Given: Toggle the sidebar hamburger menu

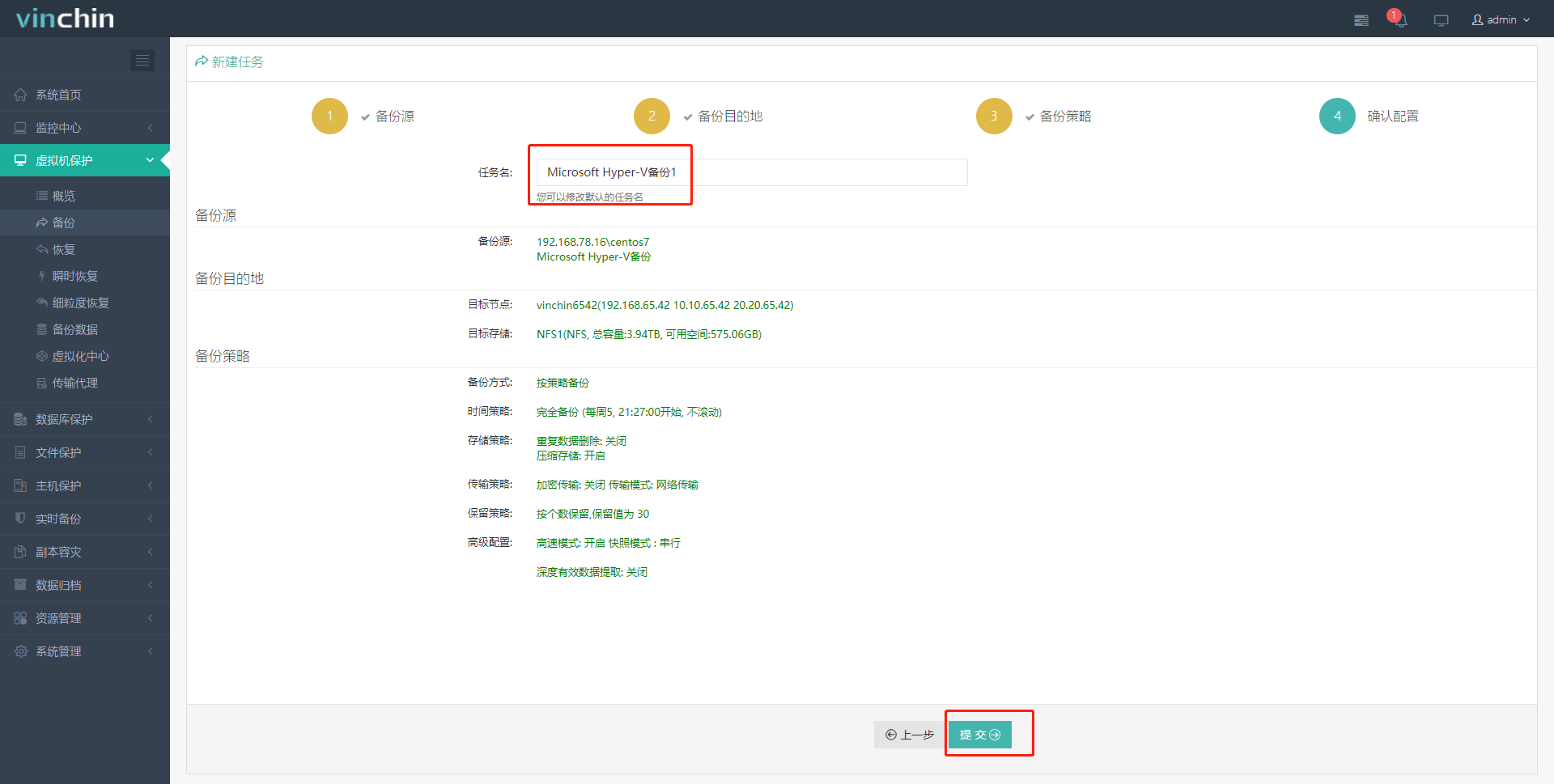Looking at the screenshot, I should point(142,60).
